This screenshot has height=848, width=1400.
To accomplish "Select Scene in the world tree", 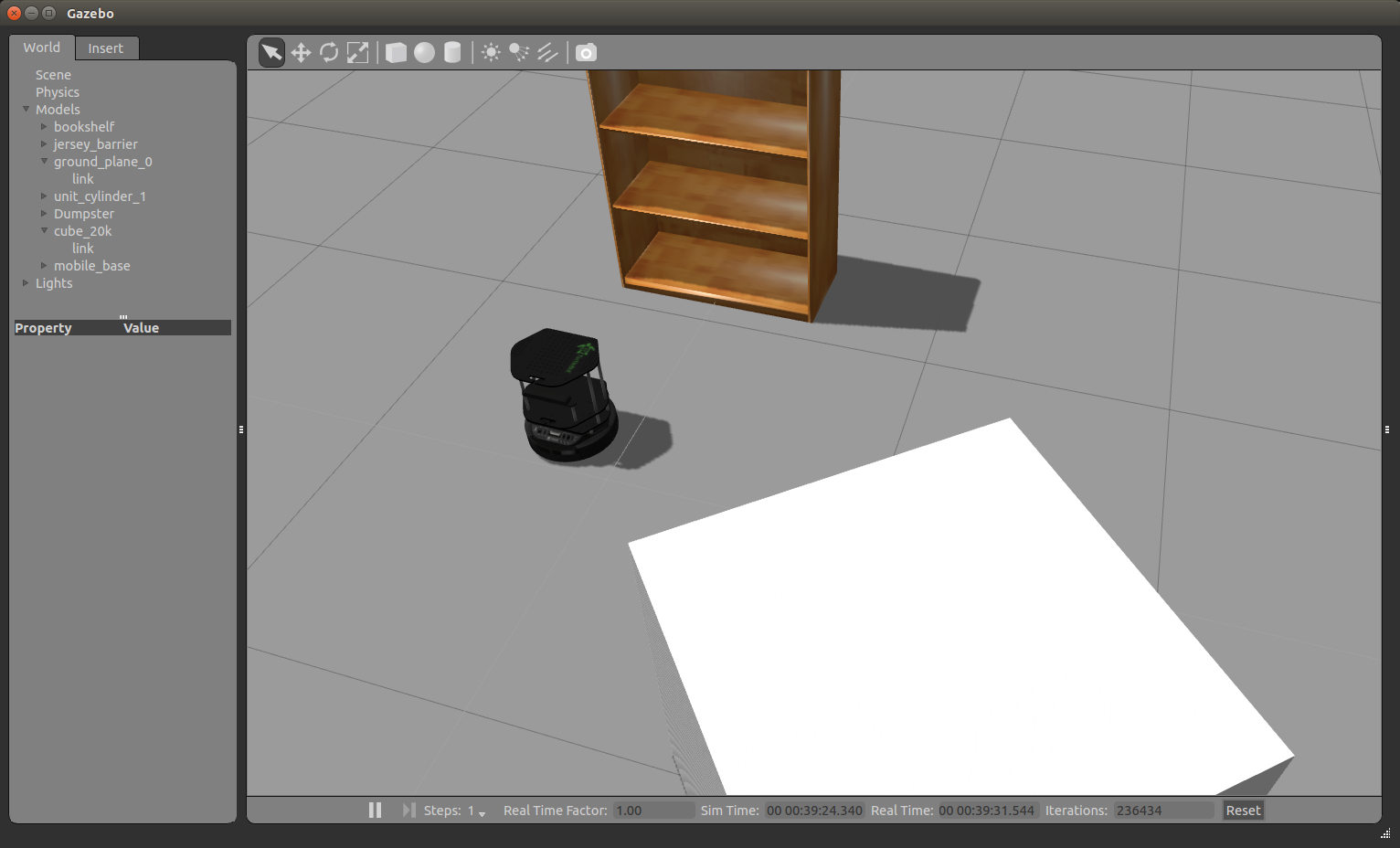I will pyautogui.click(x=53, y=75).
